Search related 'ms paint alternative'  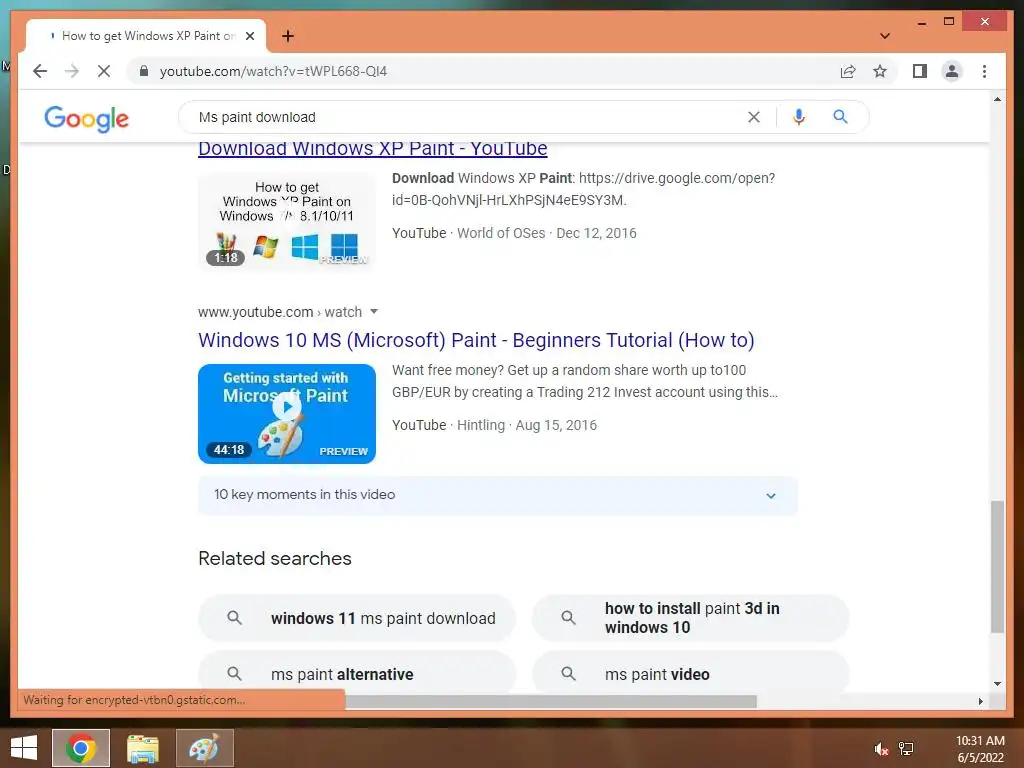click(357, 673)
